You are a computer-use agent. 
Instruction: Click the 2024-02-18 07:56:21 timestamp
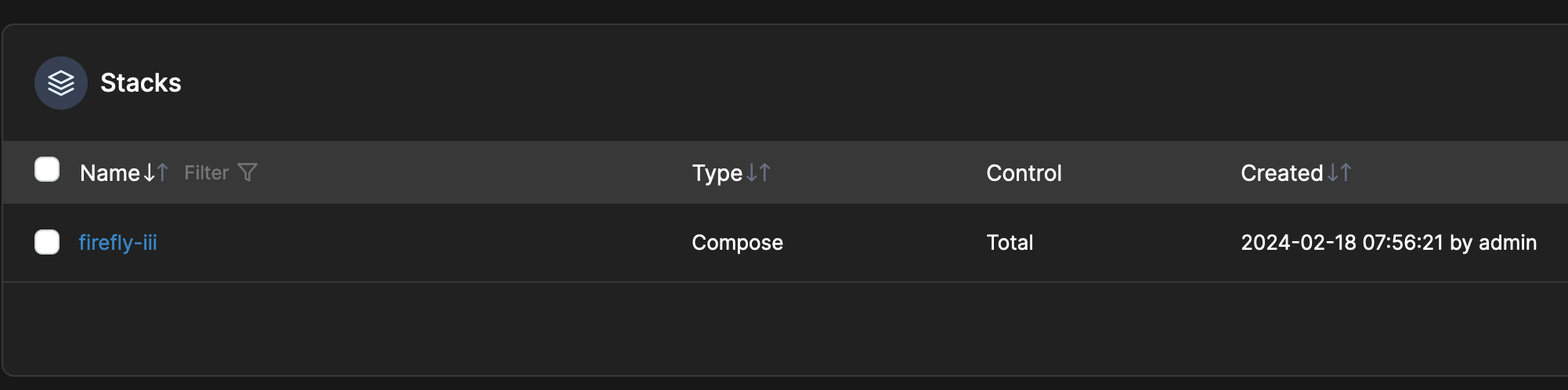tap(1342, 243)
